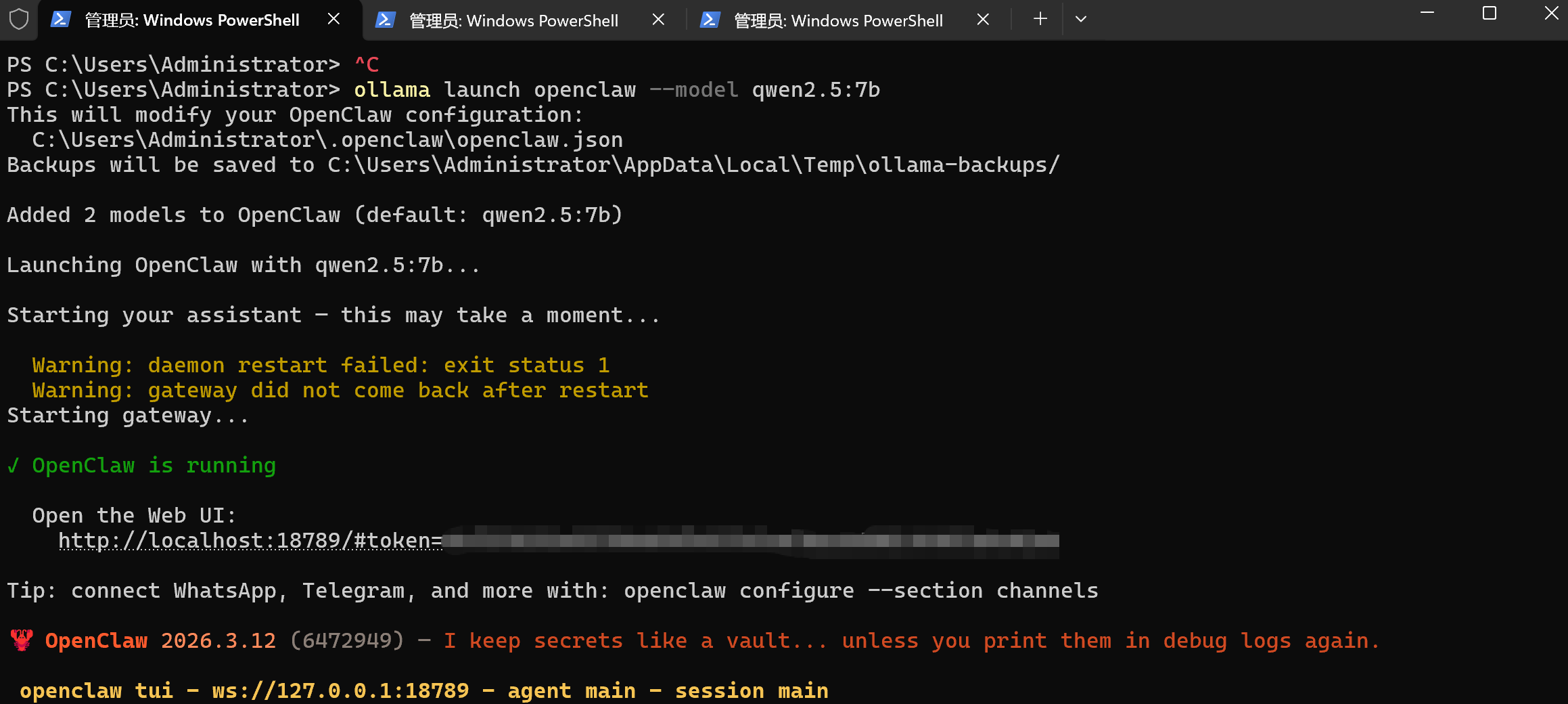This screenshot has height=704, width=1568.
Task: Click the '--model' flag in the command
Action: 694,90
